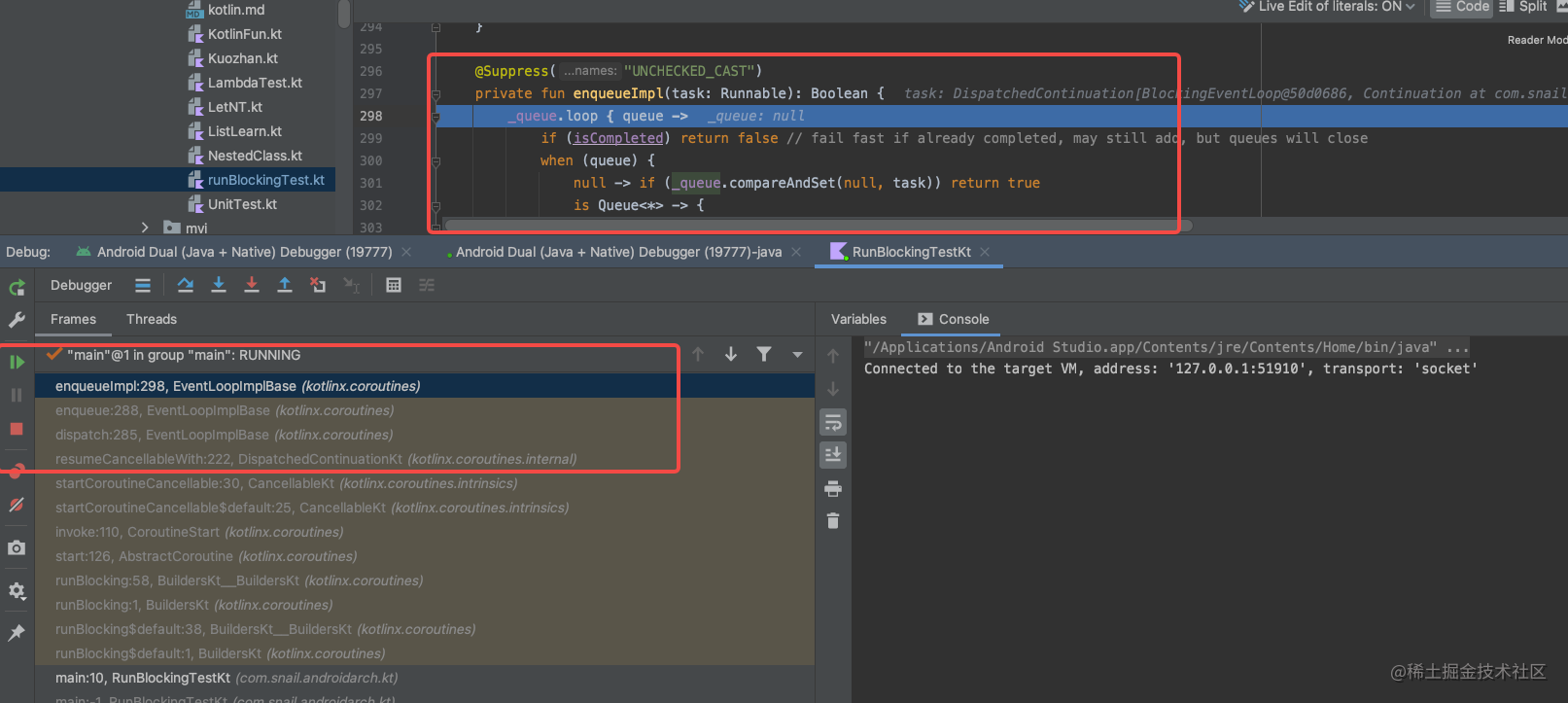Click the Rerun debug session icon
Screen dimensions: 1568x703
17,287
